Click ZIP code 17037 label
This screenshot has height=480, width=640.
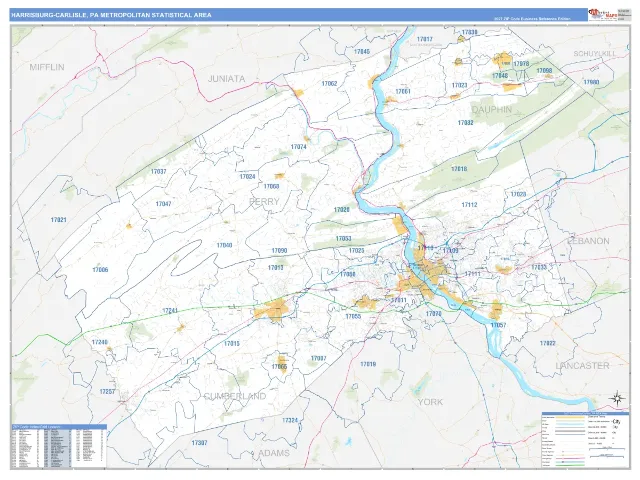coord(159,172)
